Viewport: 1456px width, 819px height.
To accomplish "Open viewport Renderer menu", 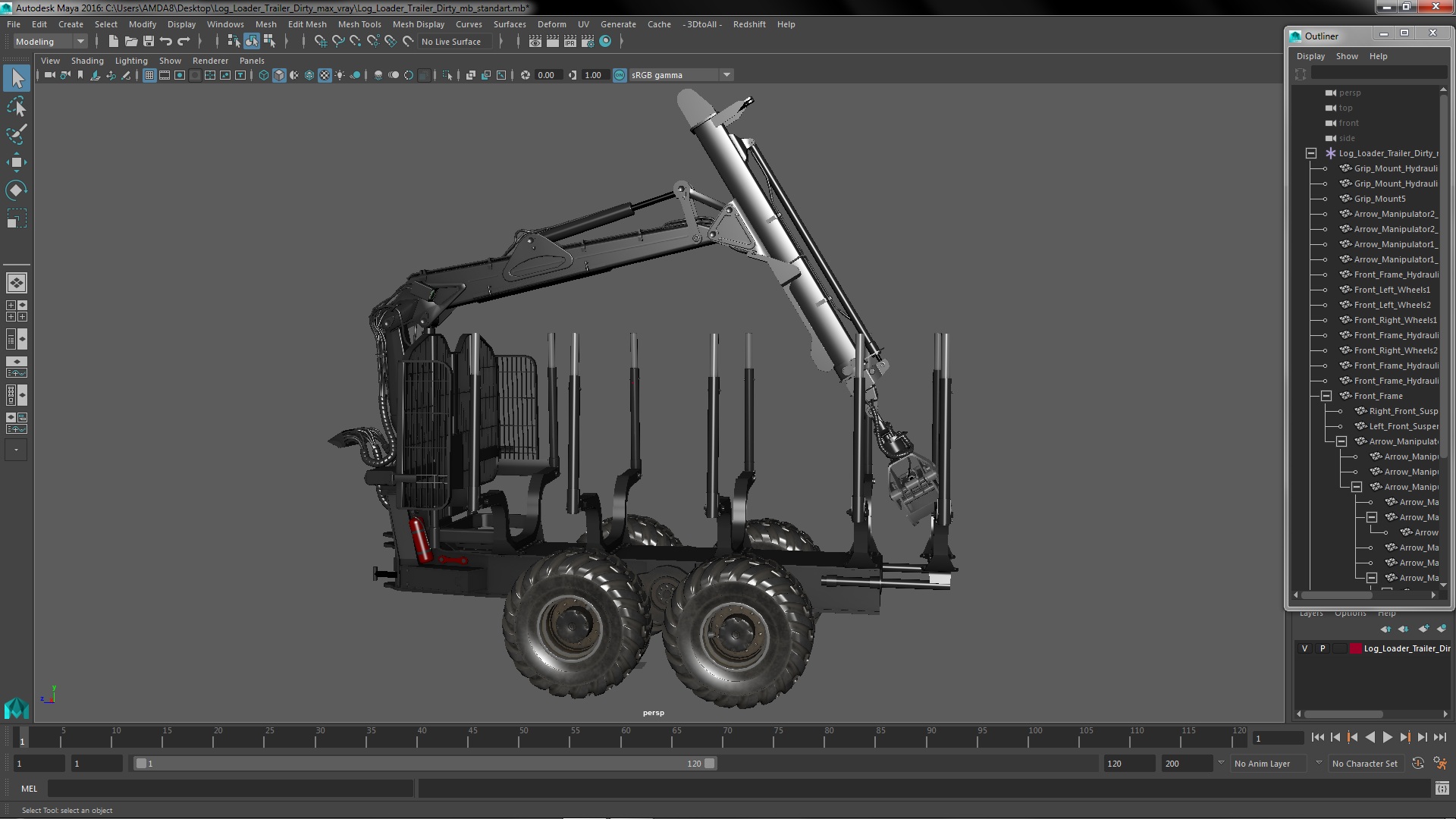I will pos(210,61).
